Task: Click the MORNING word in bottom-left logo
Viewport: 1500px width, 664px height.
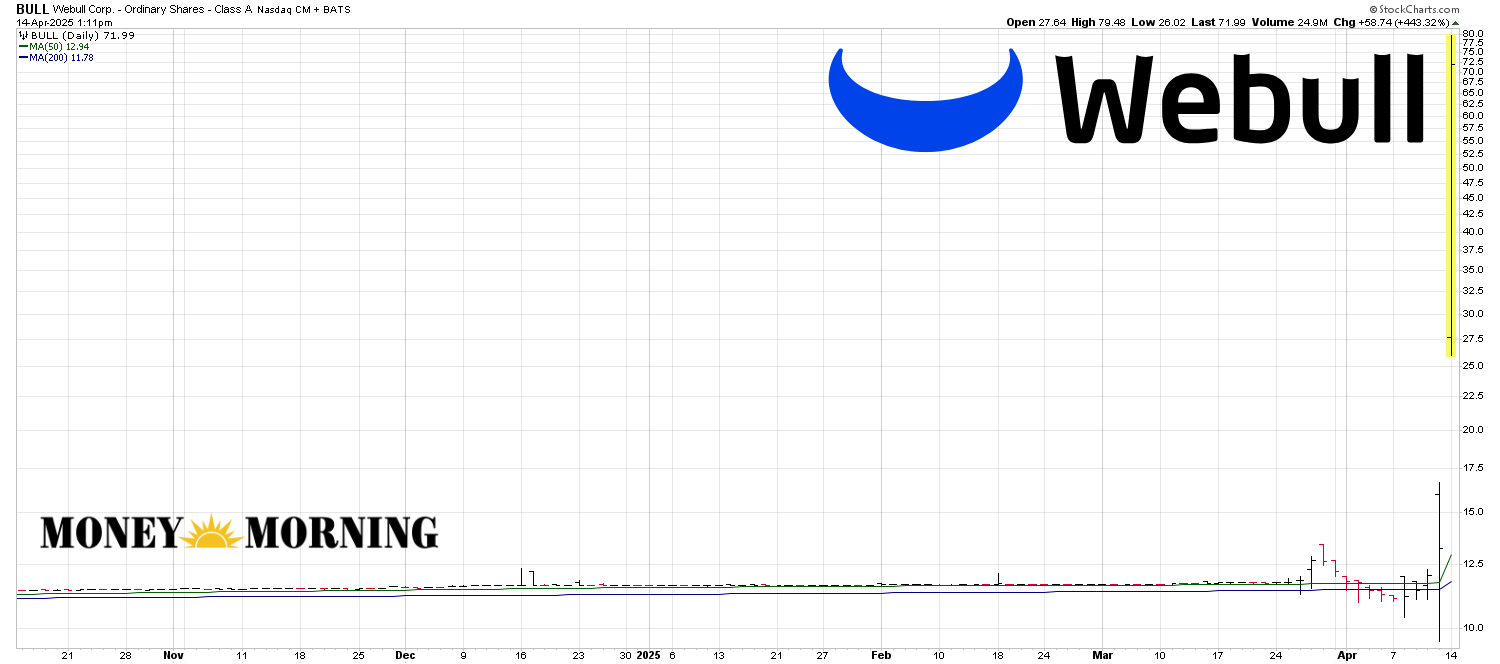Action: [341, 533]
